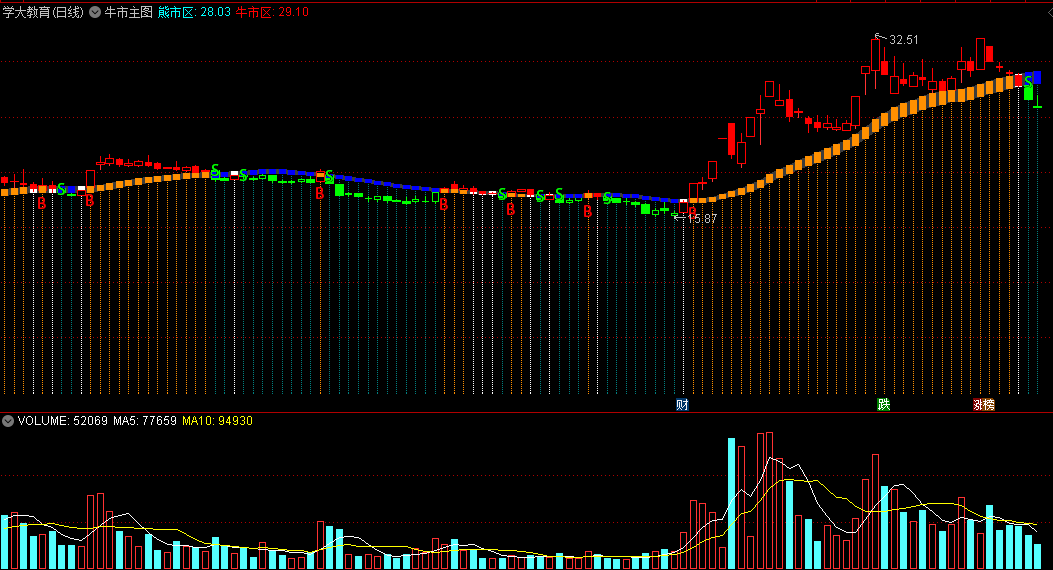Click the orange 榜 event marker
1053x570 pixels.
coord(989,404)
